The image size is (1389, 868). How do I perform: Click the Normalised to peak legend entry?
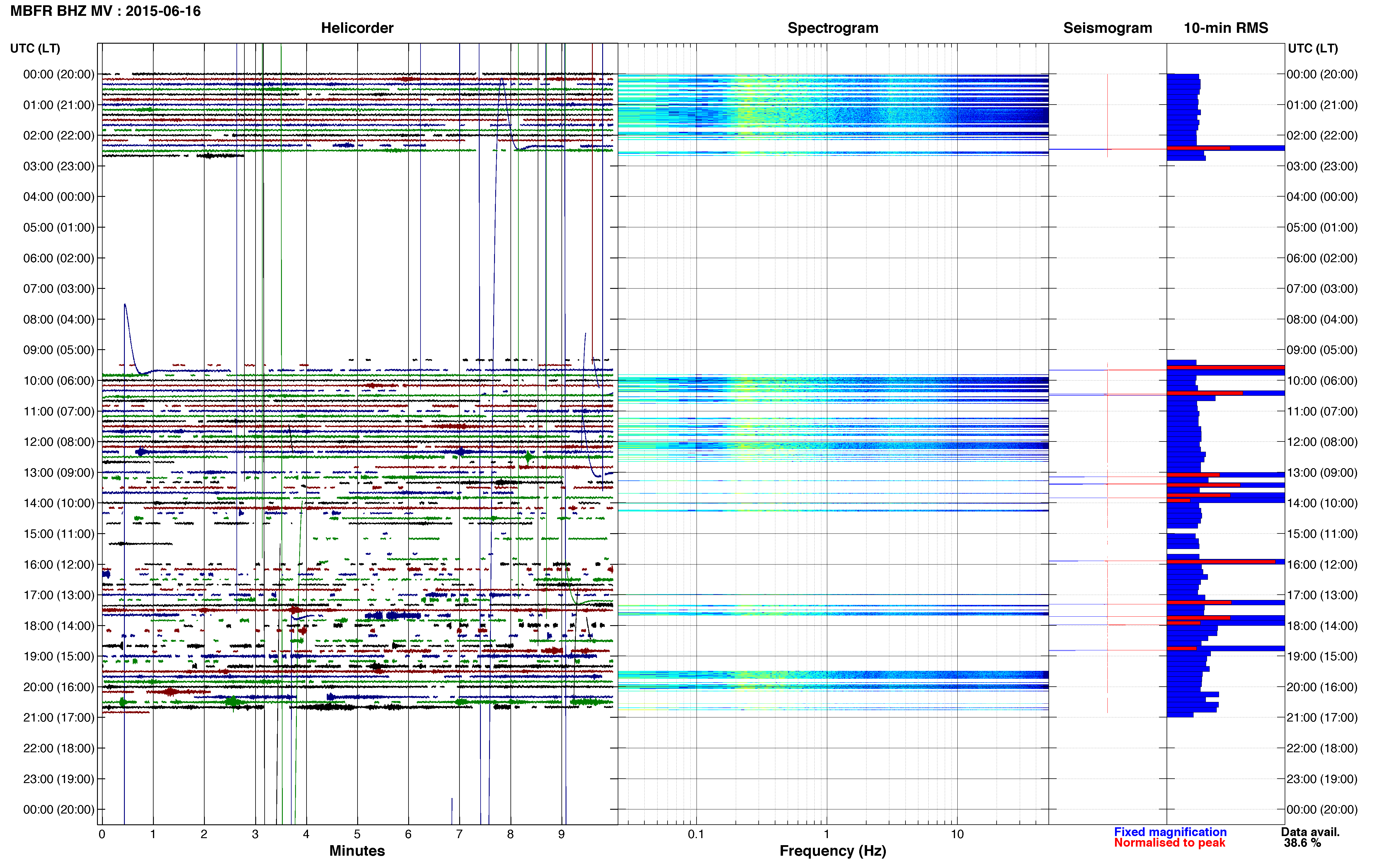click(1170, 843)
